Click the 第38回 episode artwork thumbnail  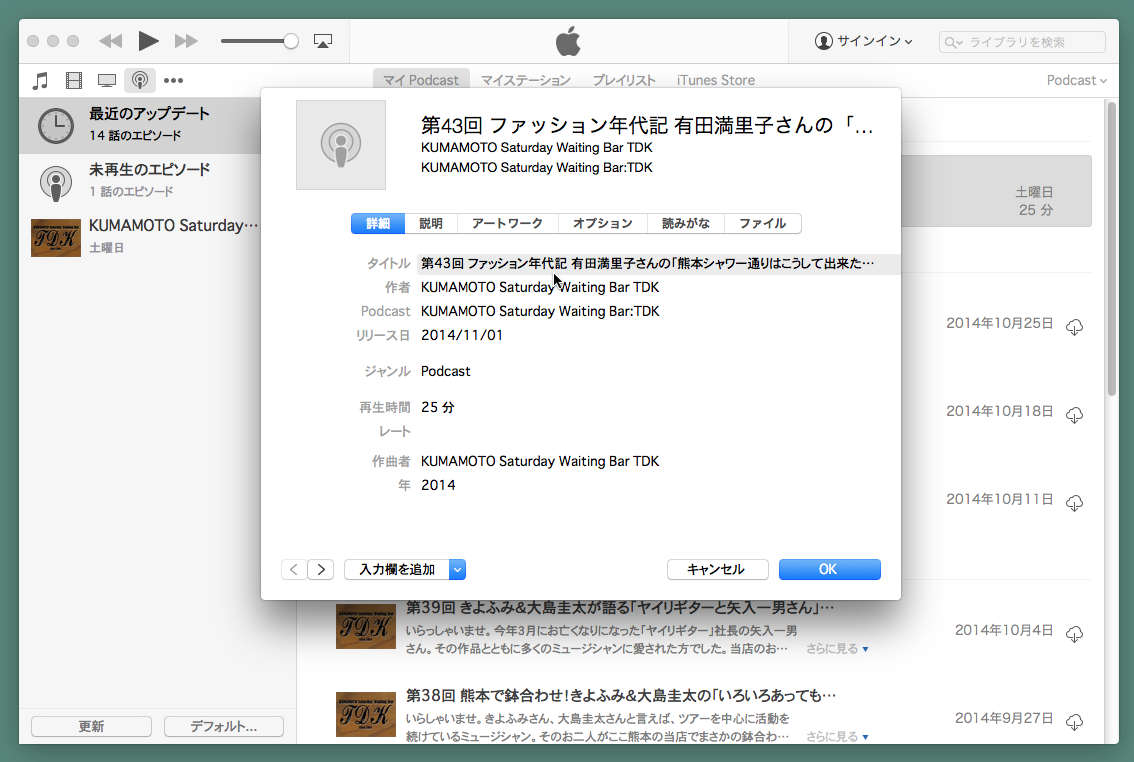(x=366, y=714)
